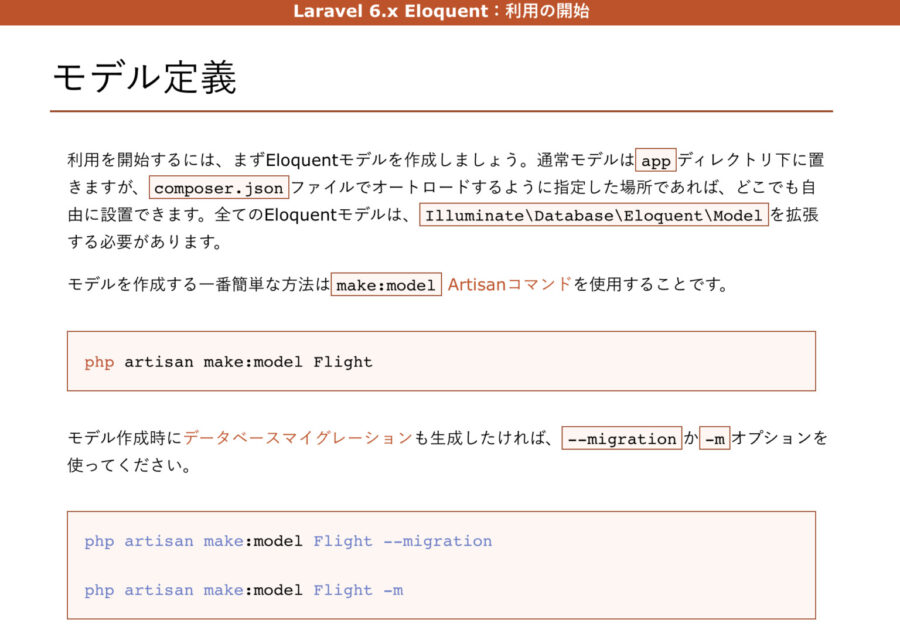Viewport: 900px width, 643px height.
Task: Click the inline code 'make:model'
Action: 386,284
